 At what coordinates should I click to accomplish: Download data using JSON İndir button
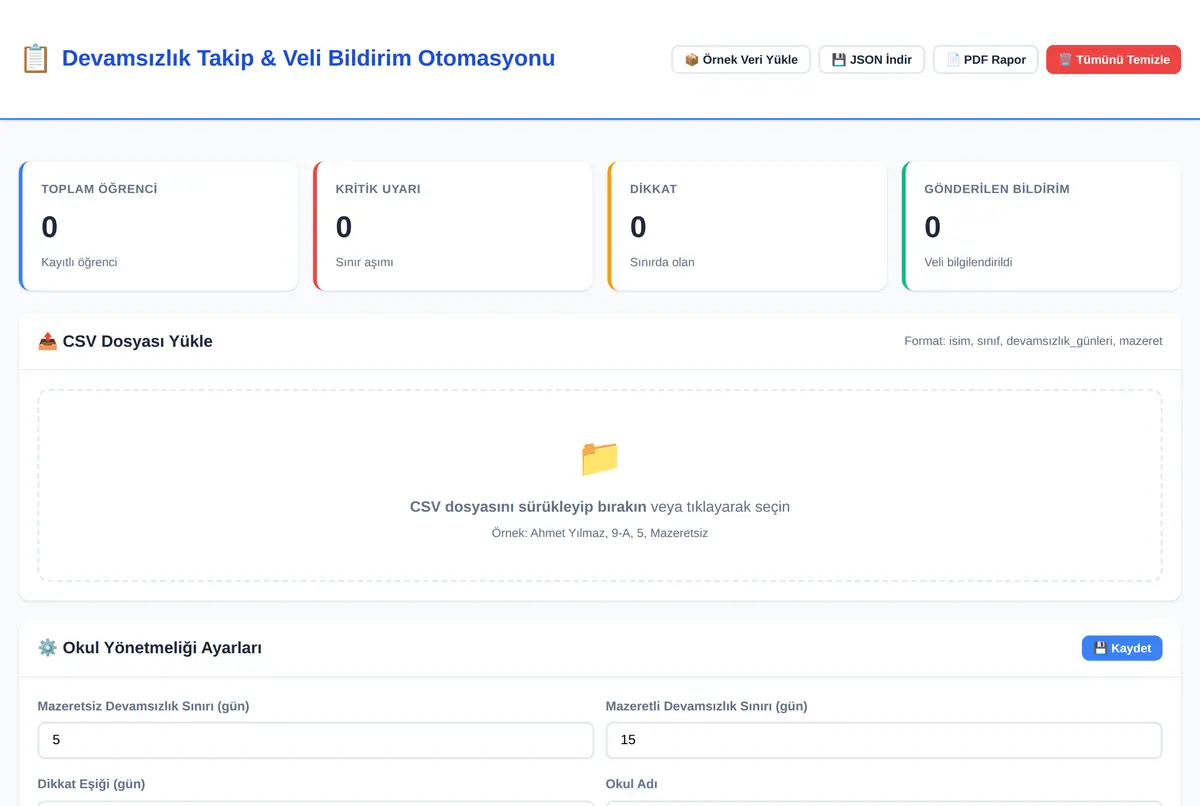pyautogui.click(x=872, y=59)
